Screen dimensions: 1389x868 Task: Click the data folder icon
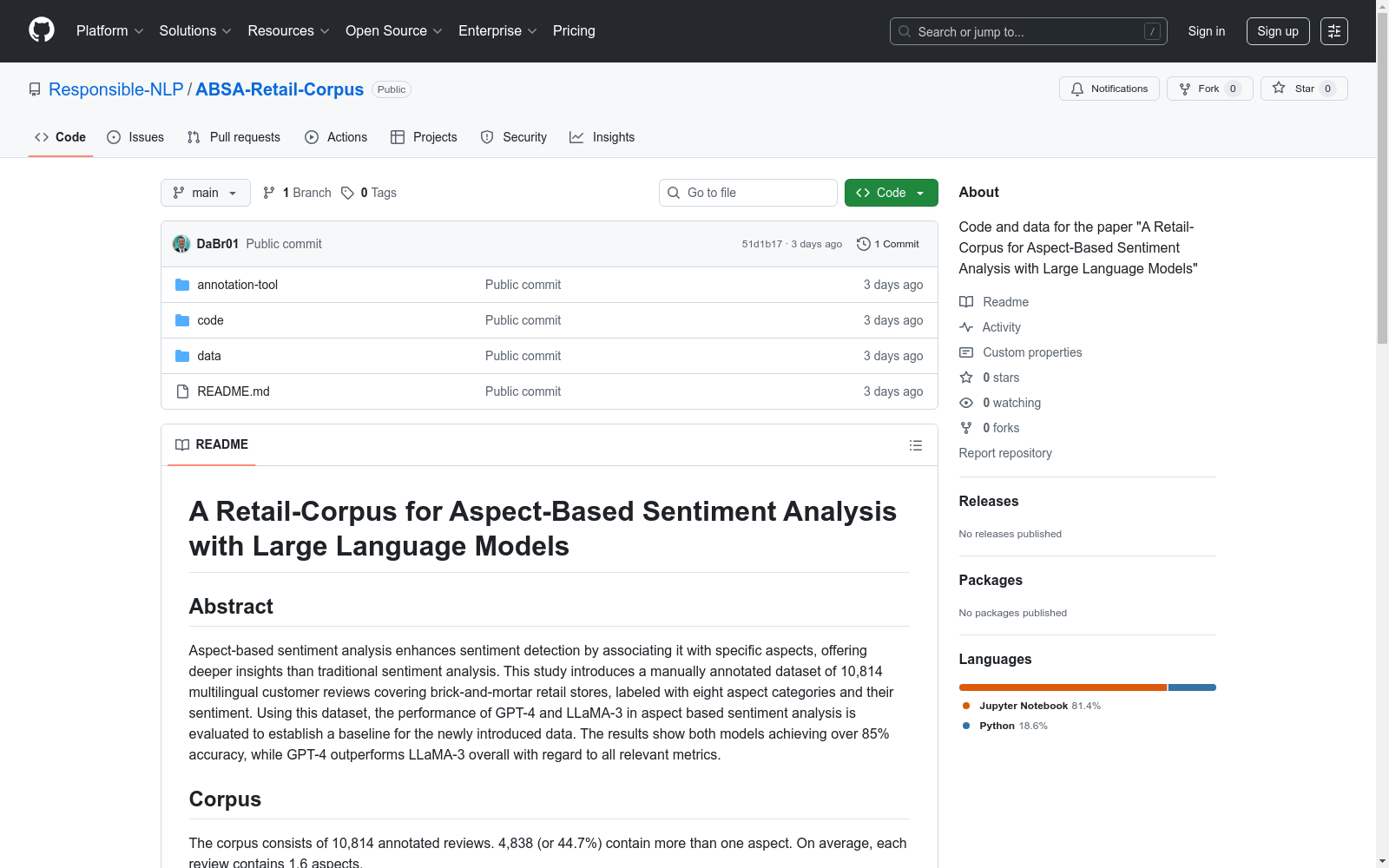182,356
